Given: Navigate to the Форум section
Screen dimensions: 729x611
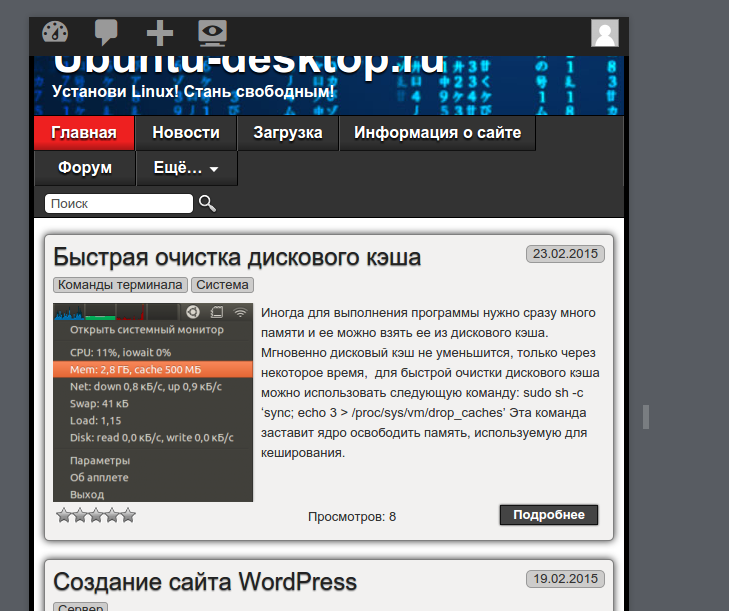Looking at the screenshot, I should point(84,168).
